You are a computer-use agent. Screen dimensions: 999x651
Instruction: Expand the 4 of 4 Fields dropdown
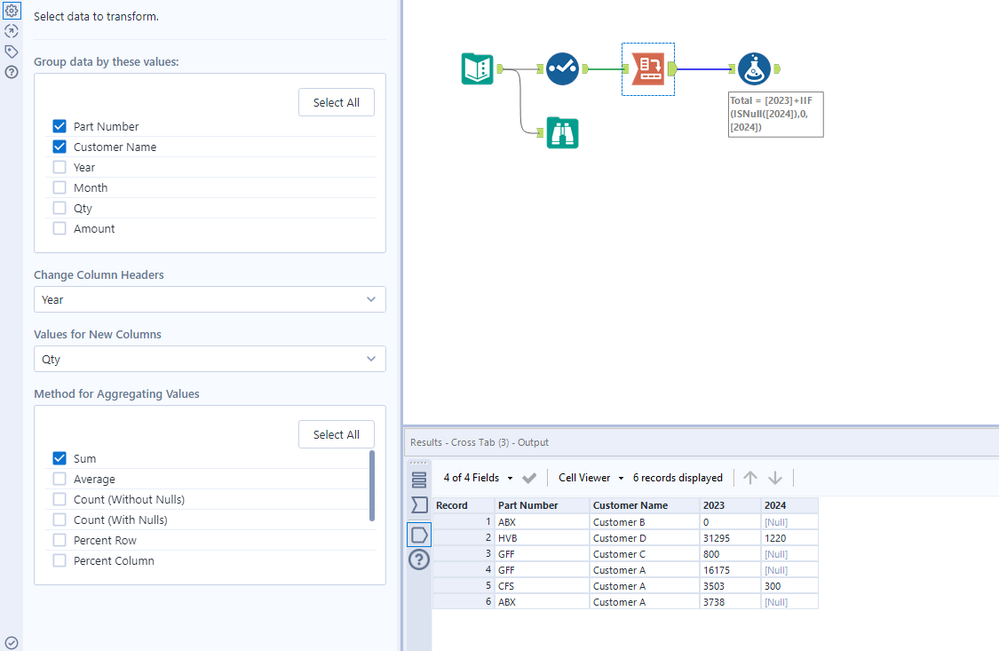coord(479,478)
